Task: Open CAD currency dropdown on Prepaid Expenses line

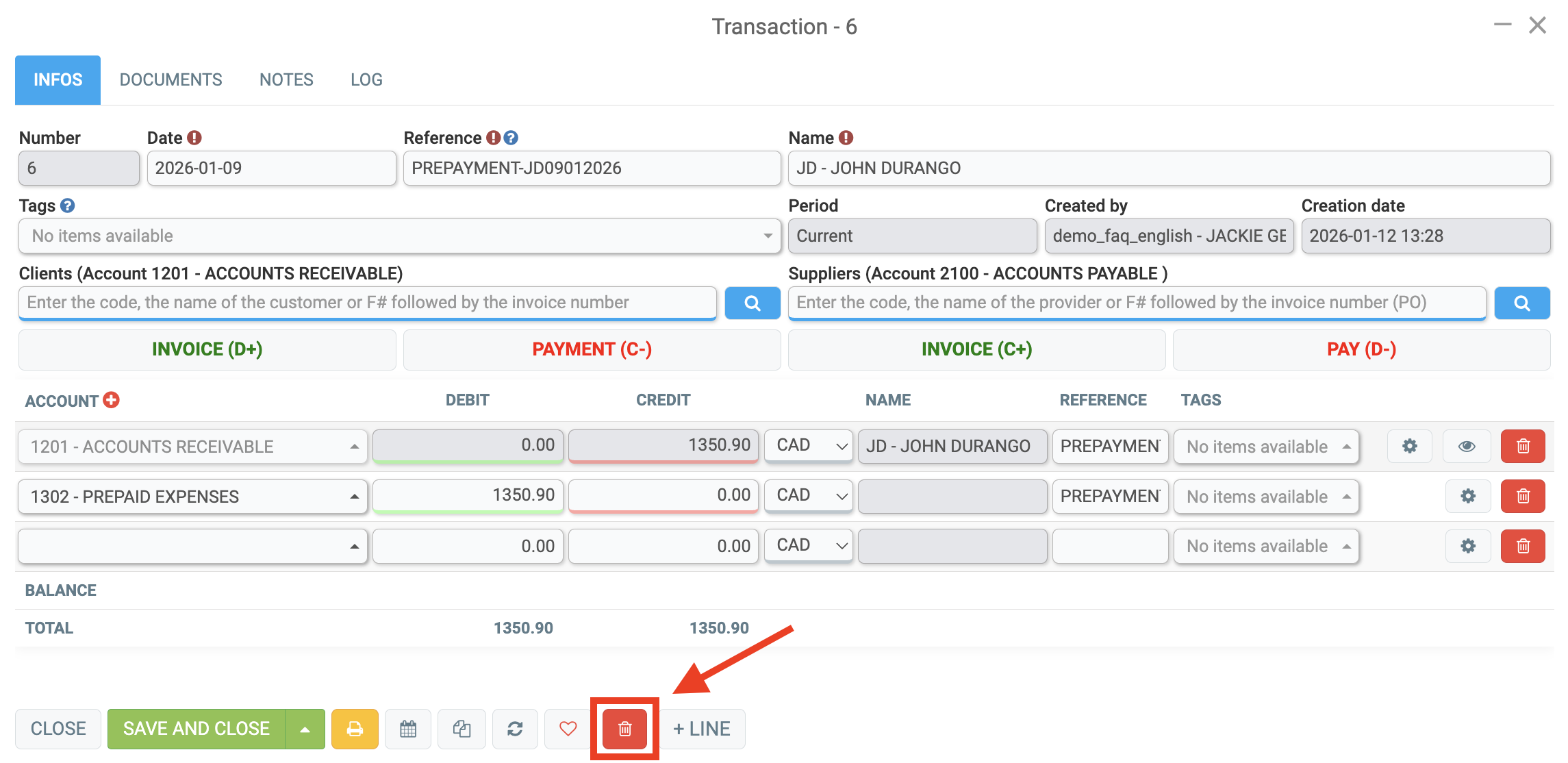Action: (809, 496)
